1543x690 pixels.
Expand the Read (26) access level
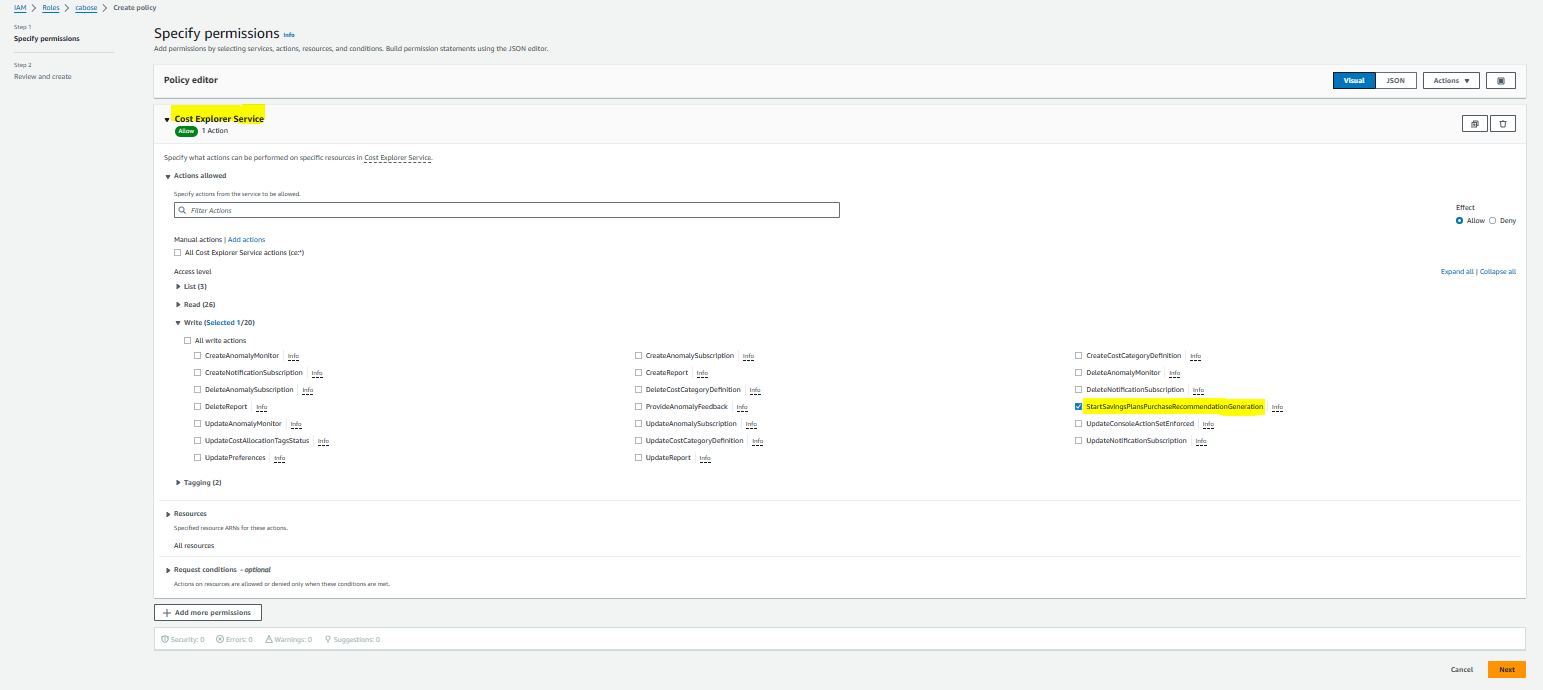tap(178, 304)
